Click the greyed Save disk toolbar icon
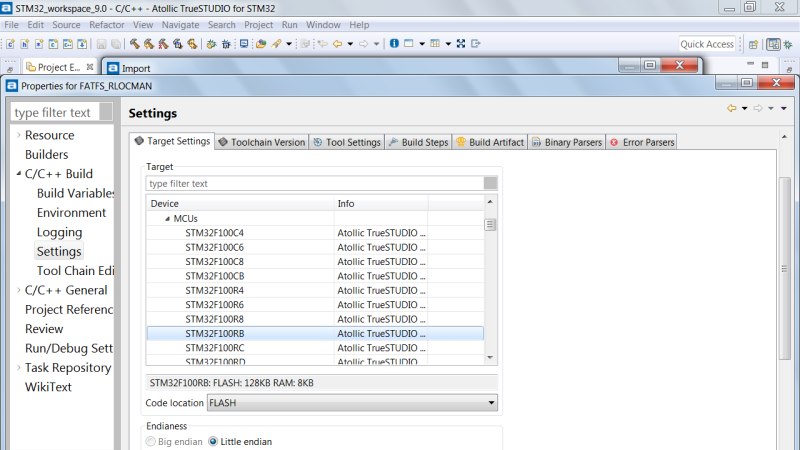 (102, 44)
